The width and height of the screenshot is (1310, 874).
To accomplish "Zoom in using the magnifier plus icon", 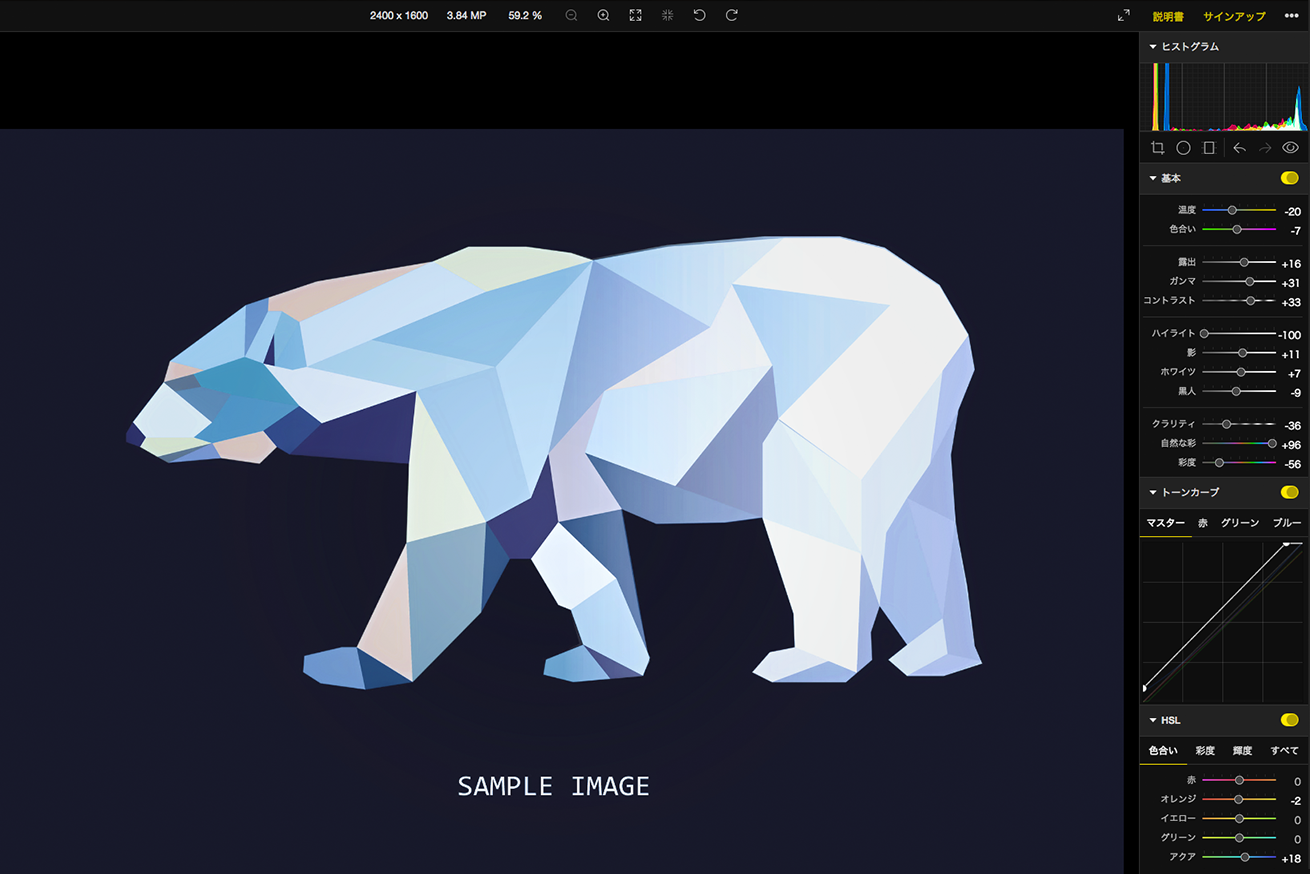I will point(603,16).
